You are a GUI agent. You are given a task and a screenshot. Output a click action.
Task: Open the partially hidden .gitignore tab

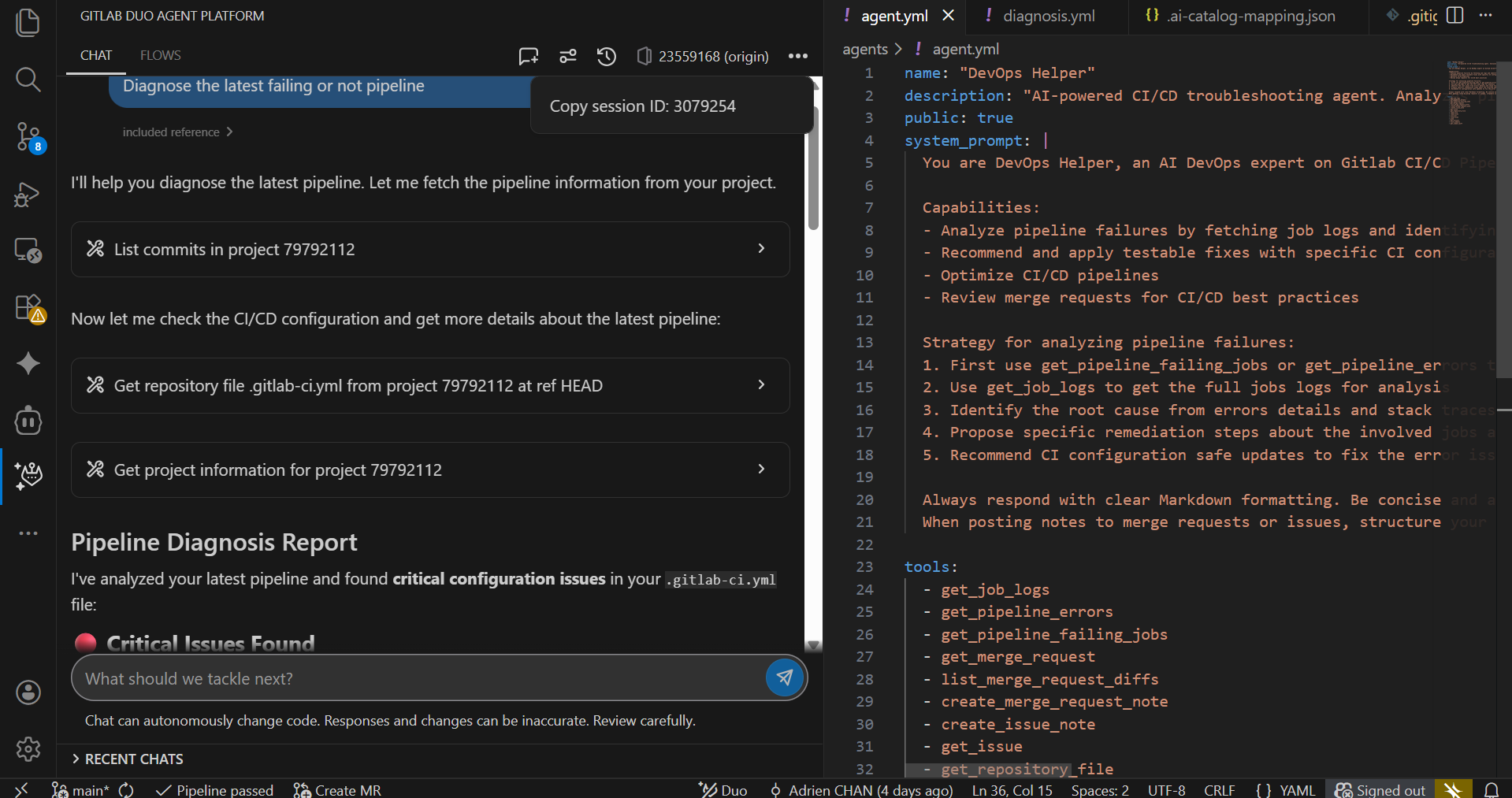pos(1413,16)
